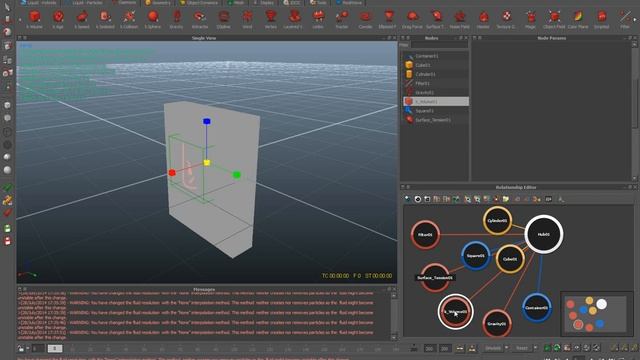640x360 pixels.
Task: Select the k Collision daemon icon
Action: (x=129, y=17)
